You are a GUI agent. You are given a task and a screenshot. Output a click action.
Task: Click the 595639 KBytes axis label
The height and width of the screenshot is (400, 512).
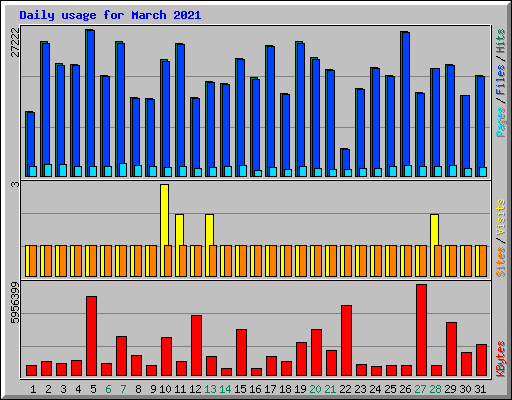[15, 303]
